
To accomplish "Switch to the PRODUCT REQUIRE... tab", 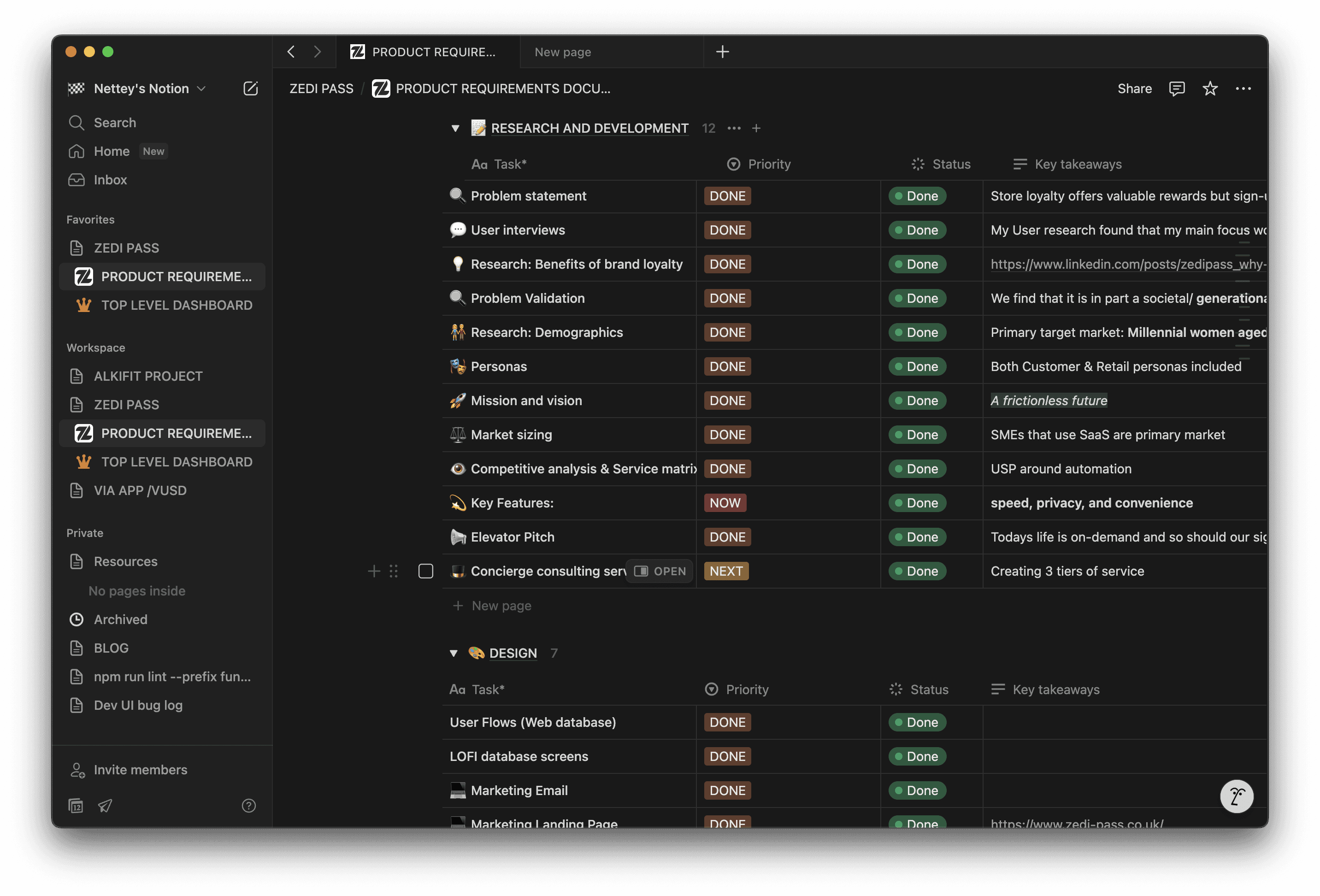I will pos(428,52).
